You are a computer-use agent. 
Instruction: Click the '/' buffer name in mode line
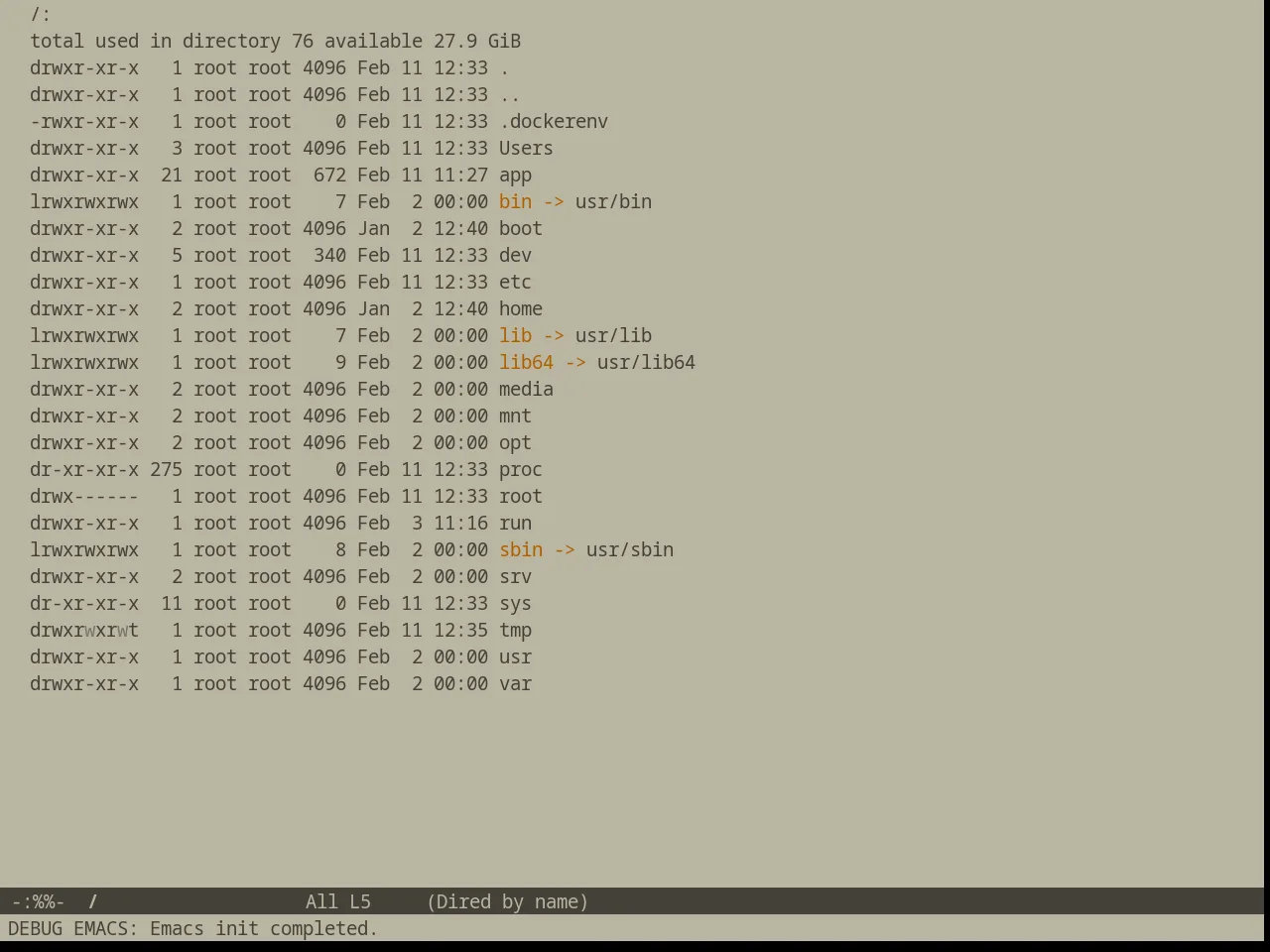(93, 901)
